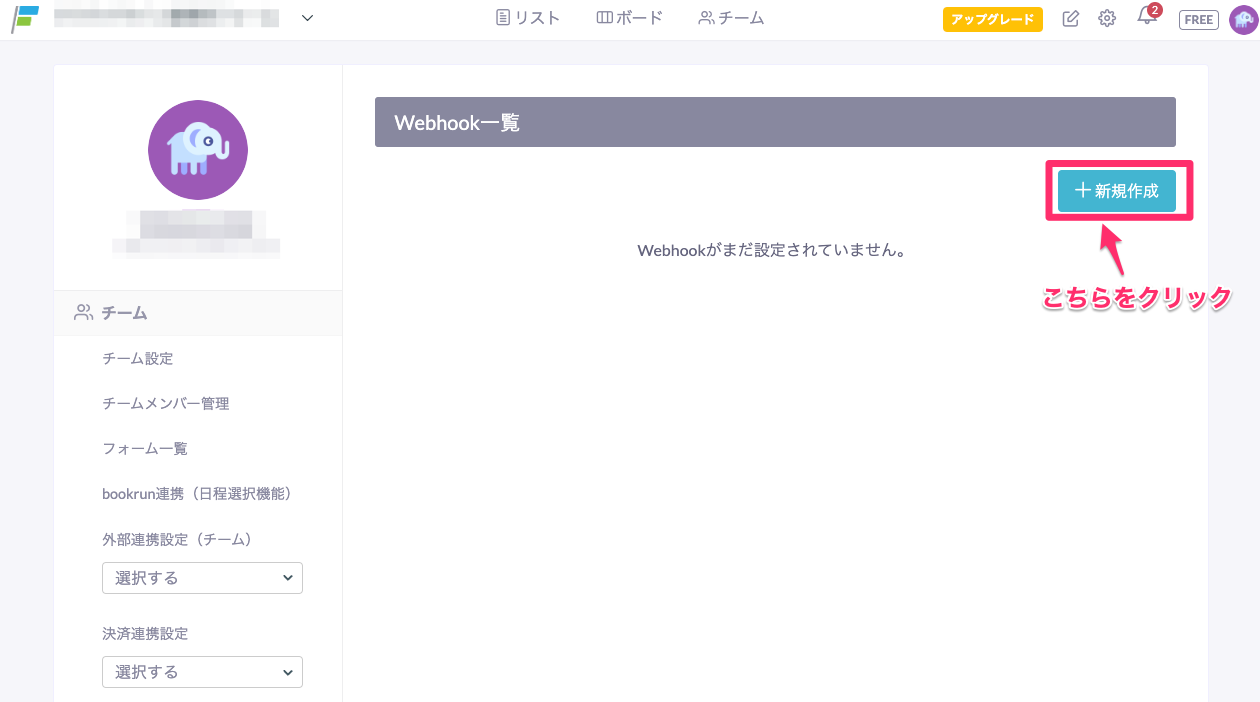Image resolution: width=1260 pixels, height=702 pixels.
Task: Click the large elephant profile picture
Action: pyautogui.click(x=198, y=150)
